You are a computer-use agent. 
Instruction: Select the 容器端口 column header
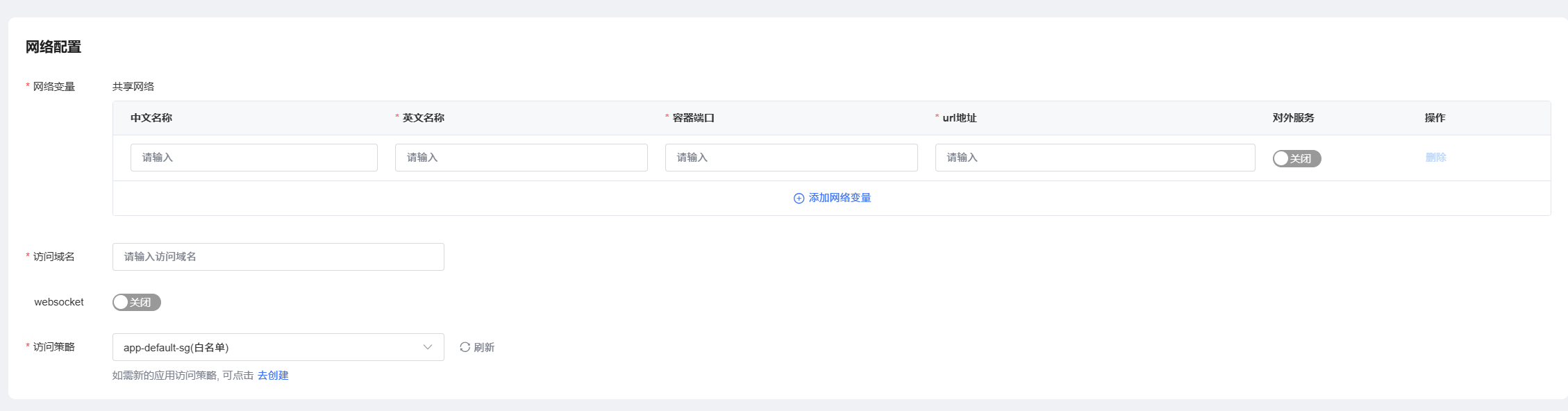point(693,118)
